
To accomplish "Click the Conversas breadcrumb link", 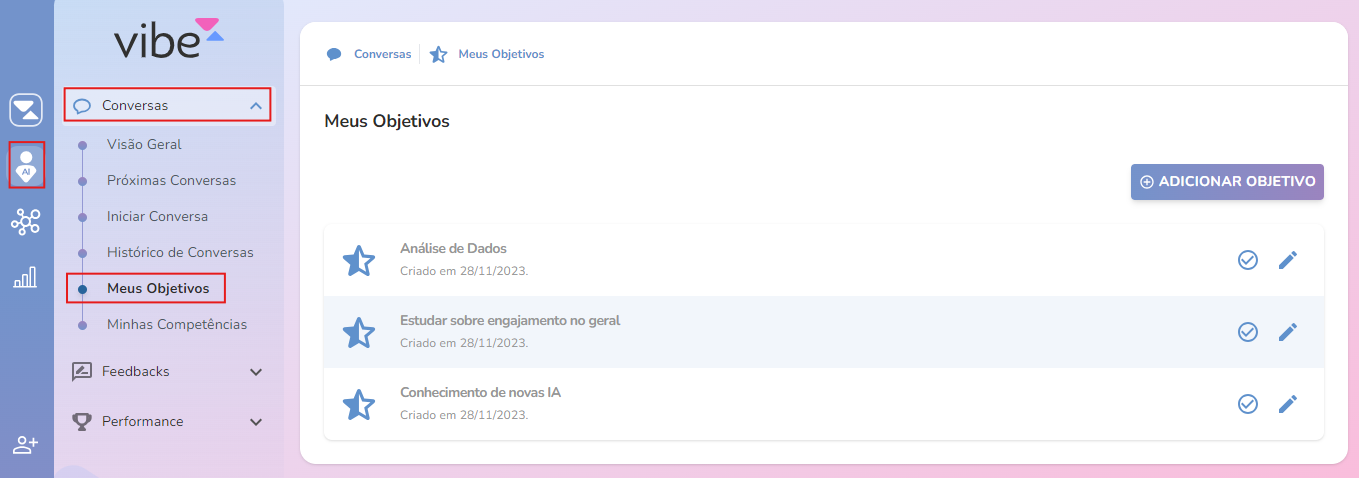I will tap(382, 54).
